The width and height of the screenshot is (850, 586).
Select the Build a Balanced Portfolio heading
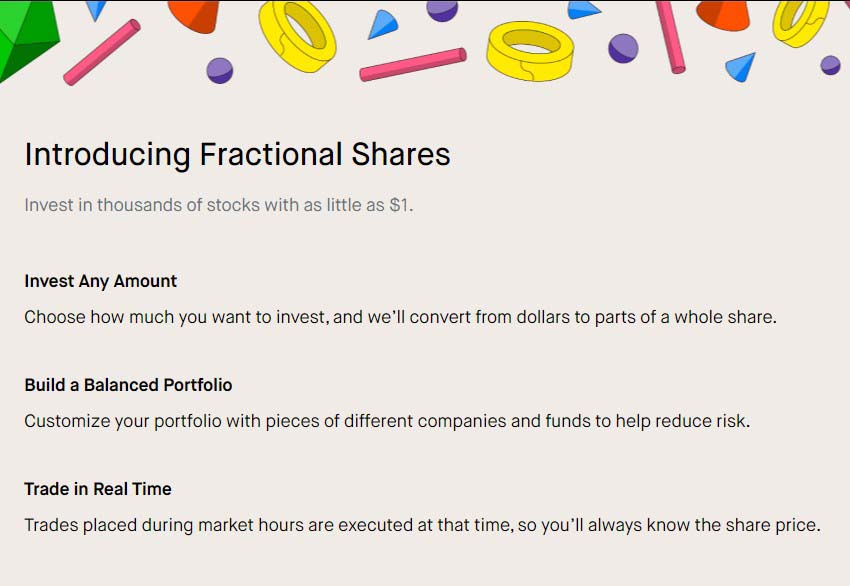[128, 385]
